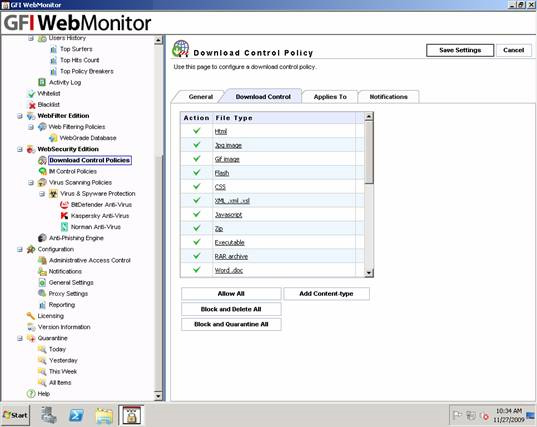This screenshot has height=427, width=537.
Task: Click the Top Surfers chart icon
Action: pos(53,49)
